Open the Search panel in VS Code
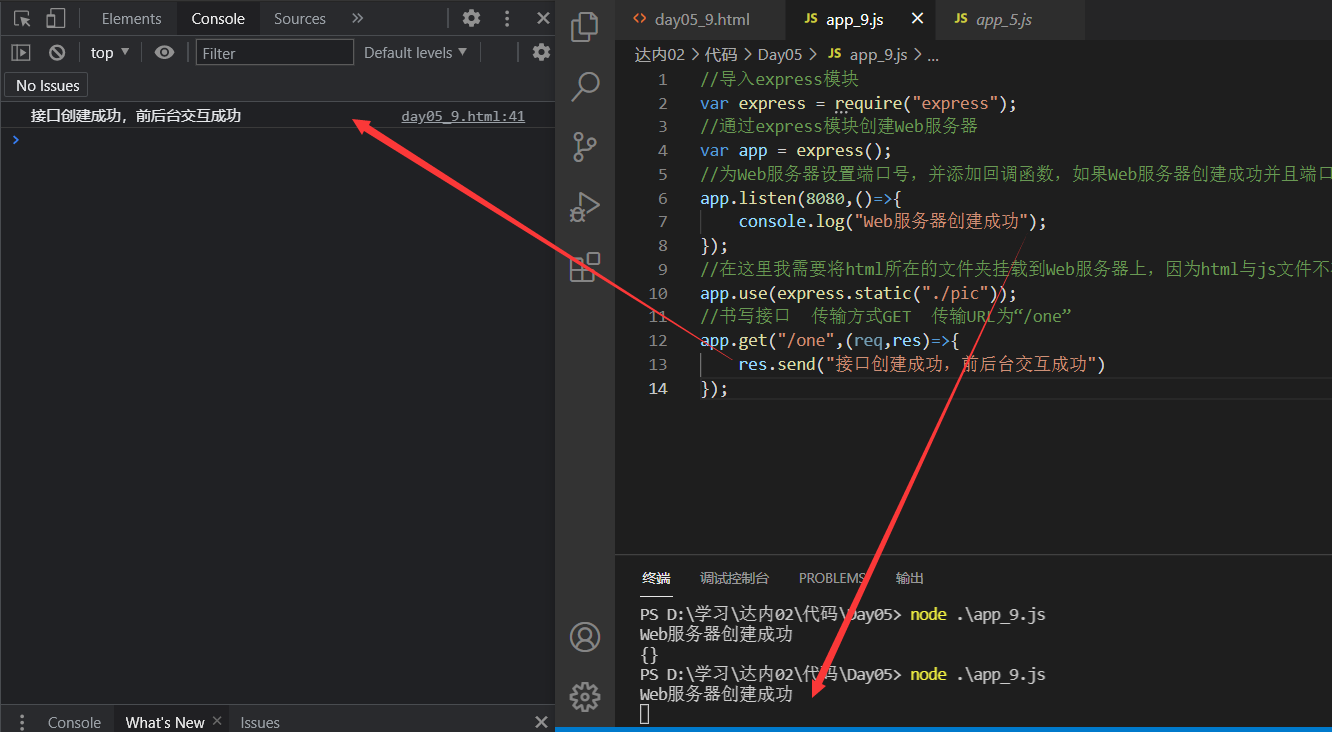Viewport: 1332px width, 732px height. tap(585, 87)
